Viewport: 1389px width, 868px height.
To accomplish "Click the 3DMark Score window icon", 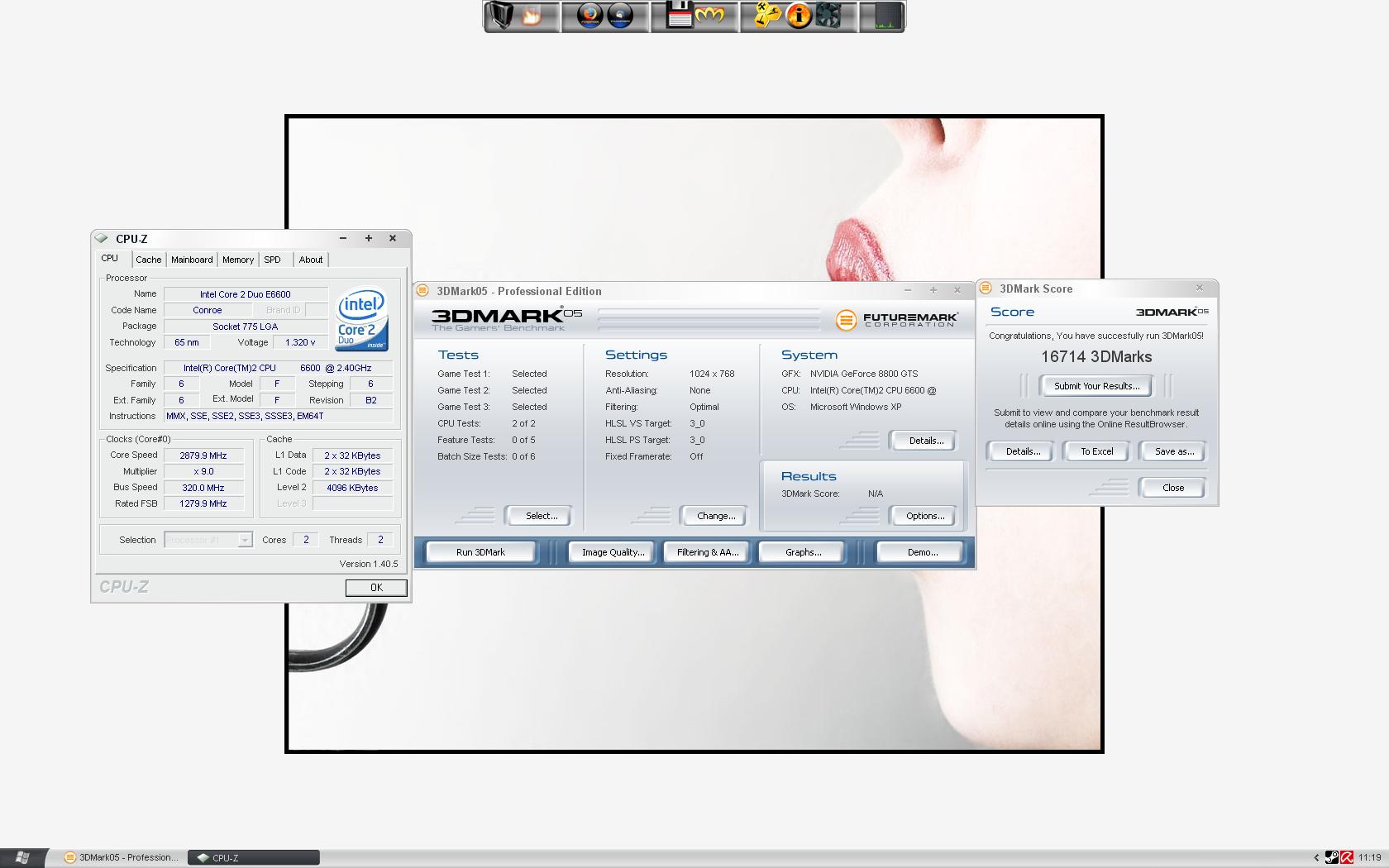I will coord(986,289).
